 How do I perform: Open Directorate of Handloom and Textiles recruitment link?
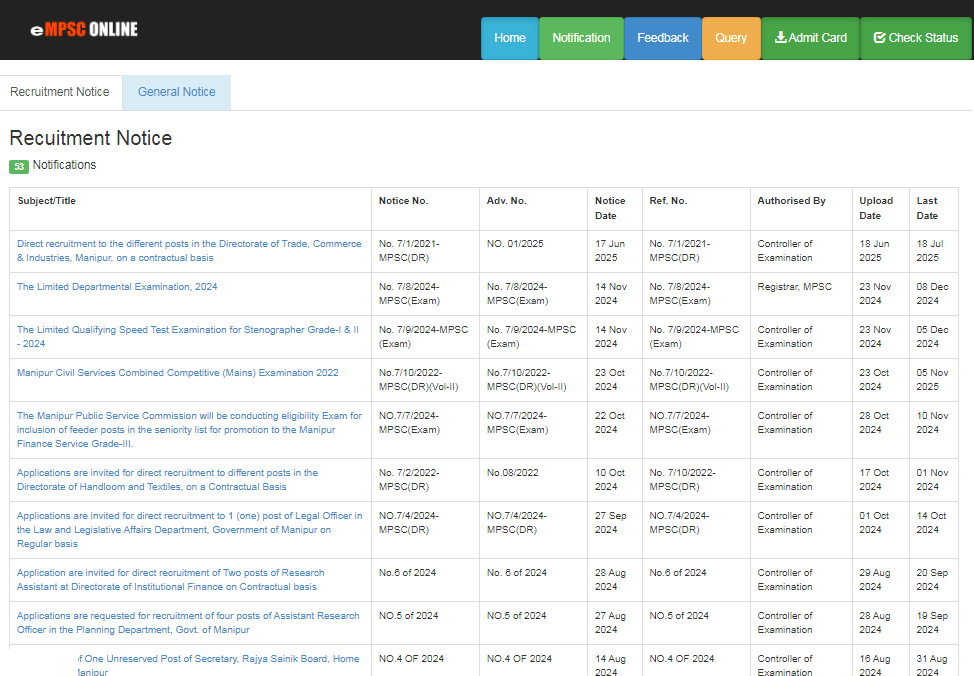(167, 480)
